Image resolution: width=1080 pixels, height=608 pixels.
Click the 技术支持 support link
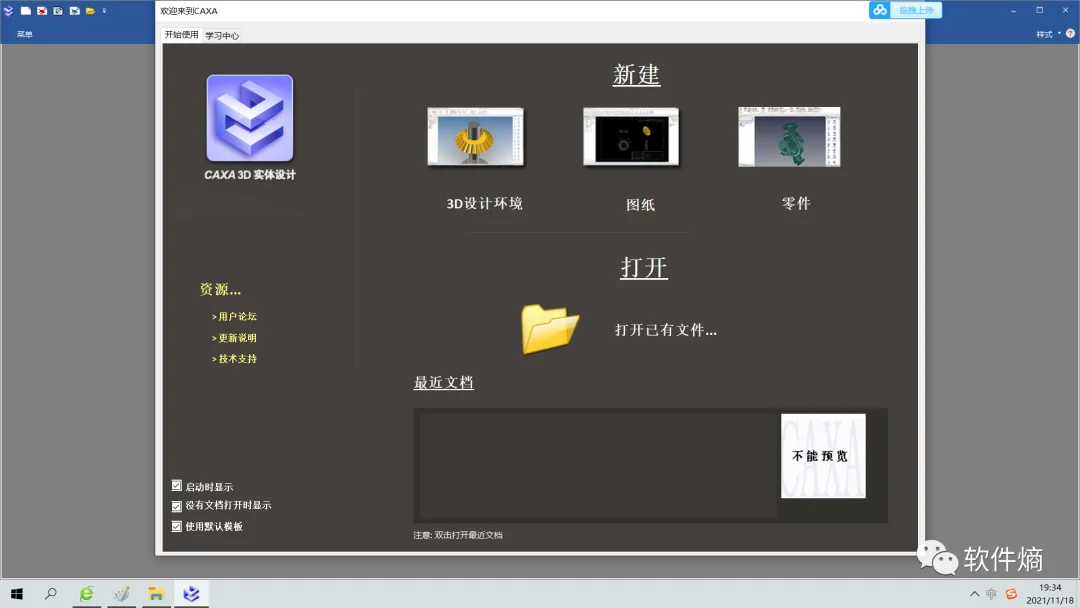coord(235,357)
